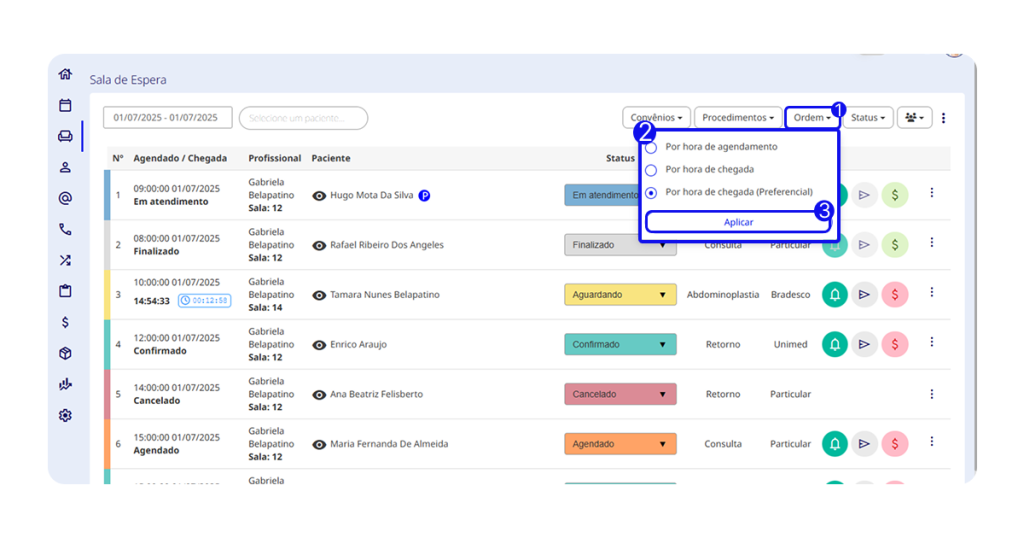Image resolution: width=1024 pixels, height=538 pixels.
Task: Open the clipboard icon in sidebar
Action: click(x=65, y=291)
